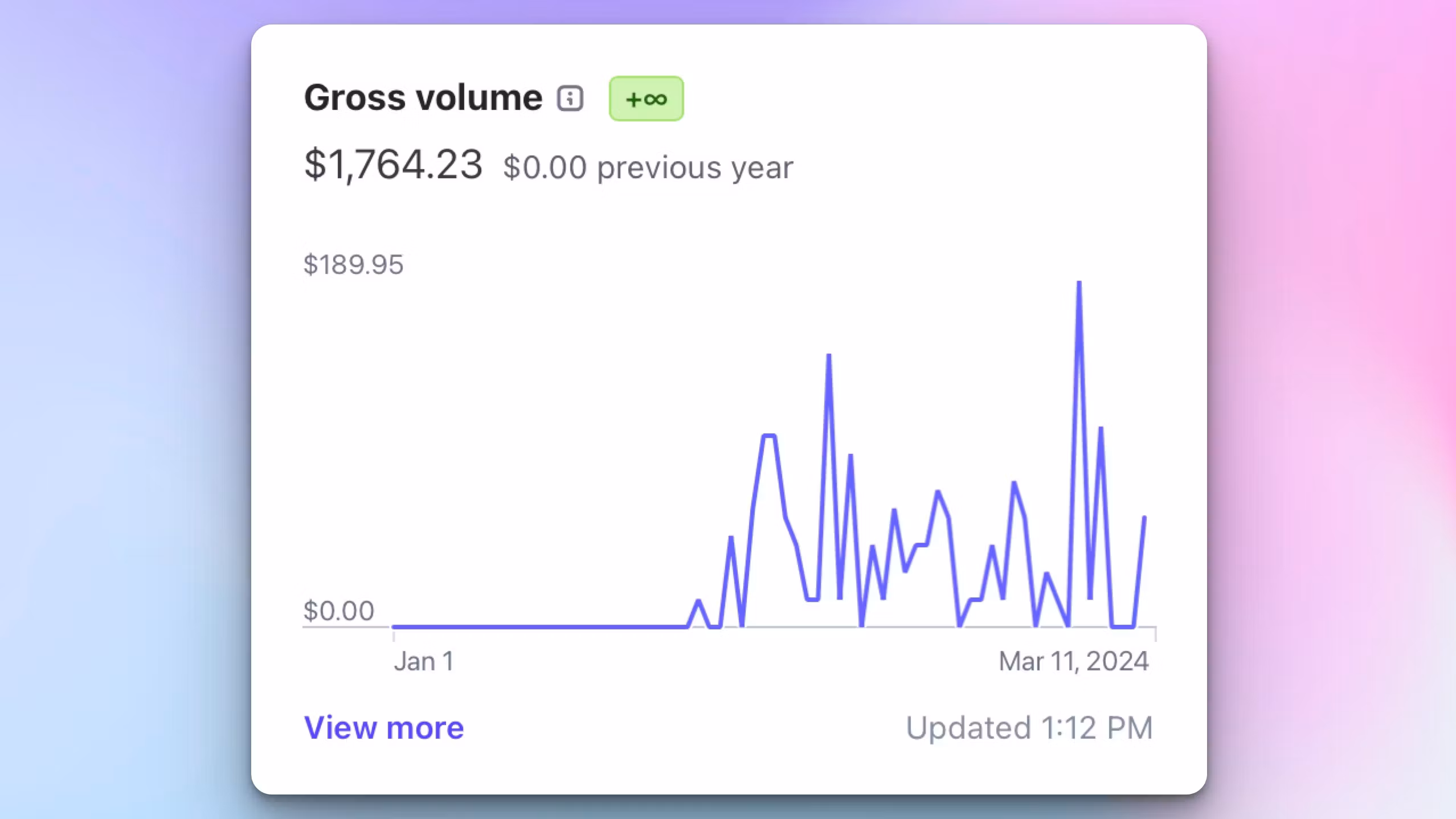Click the Mar 11, 2024 axis label
The image size is (1456, 819).
pyautogui.click(x=1073, y=661)
